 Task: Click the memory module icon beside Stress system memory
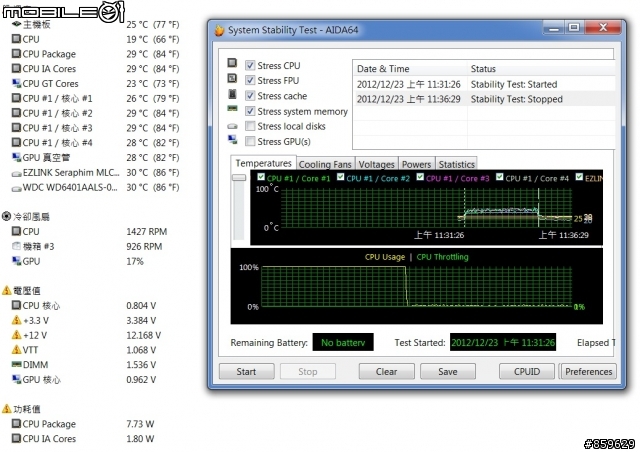[232, 109]
